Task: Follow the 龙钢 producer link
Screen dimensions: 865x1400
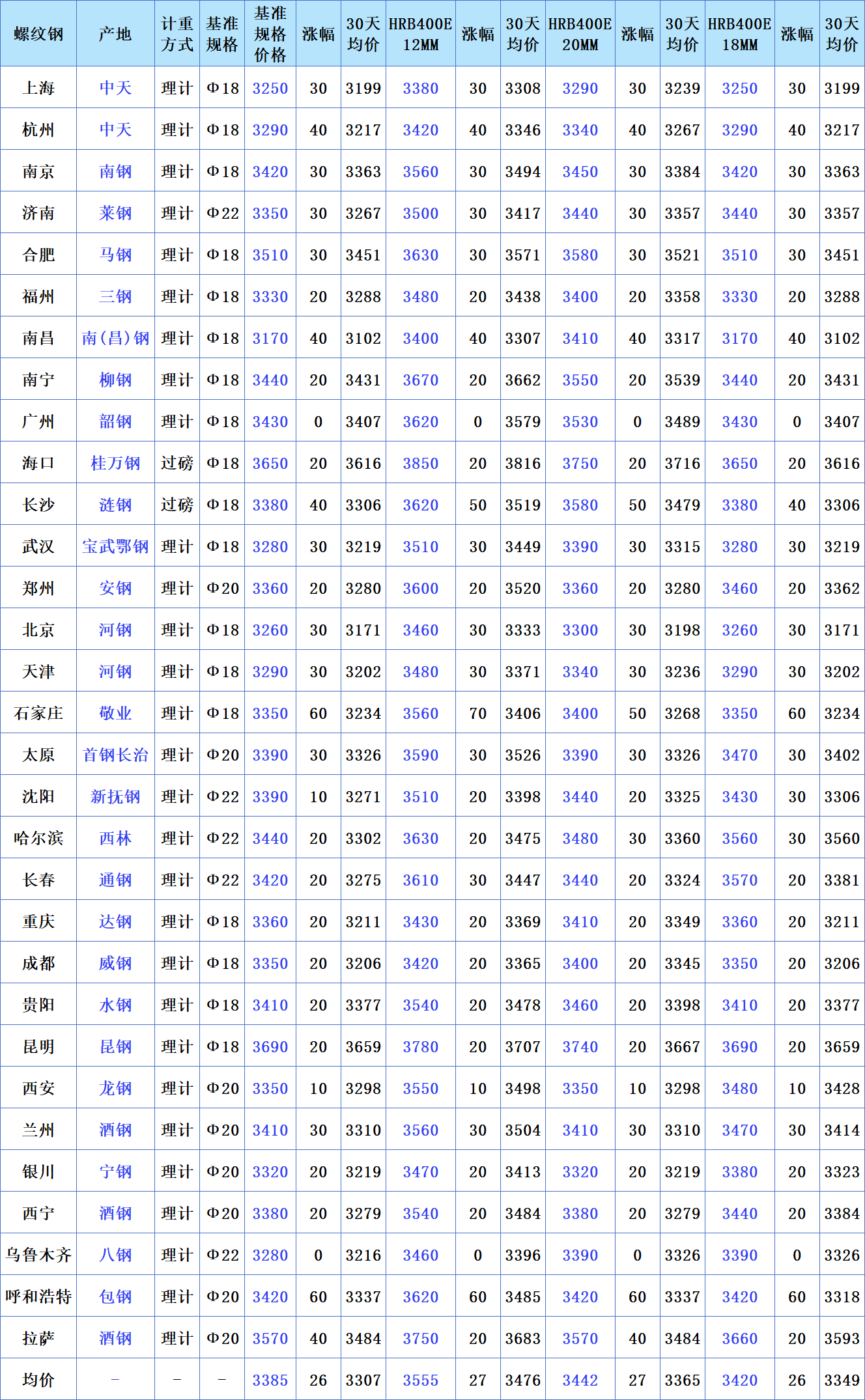Action: tap(115, 1088)
